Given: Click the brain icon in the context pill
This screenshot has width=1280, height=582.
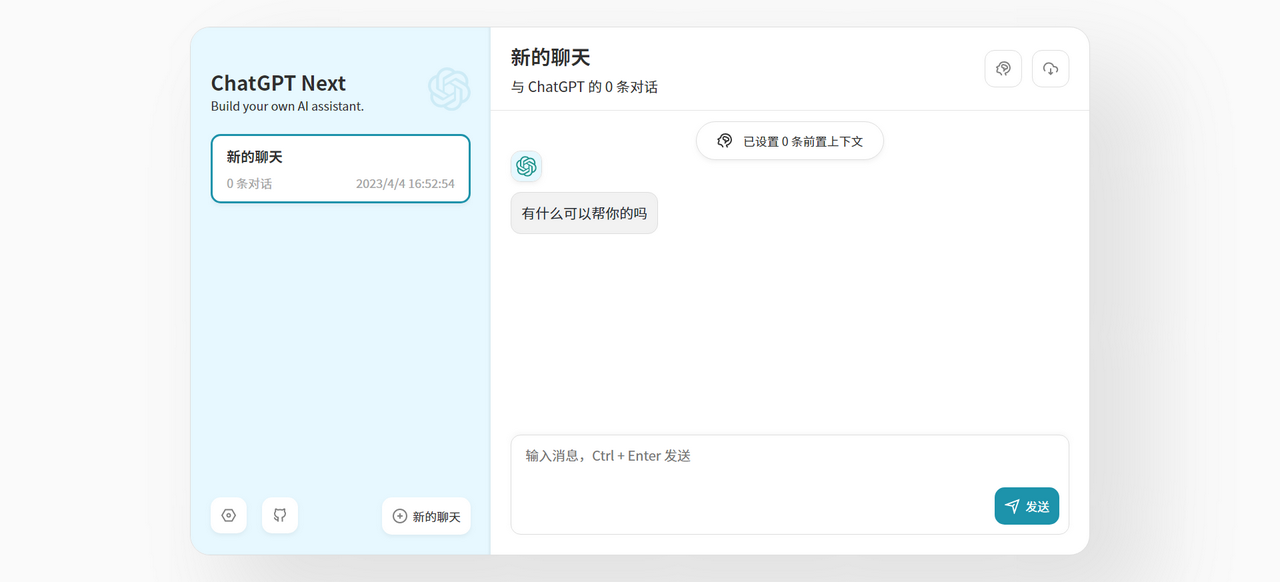Looking at the screenshot, I should [x=725, y=142].
